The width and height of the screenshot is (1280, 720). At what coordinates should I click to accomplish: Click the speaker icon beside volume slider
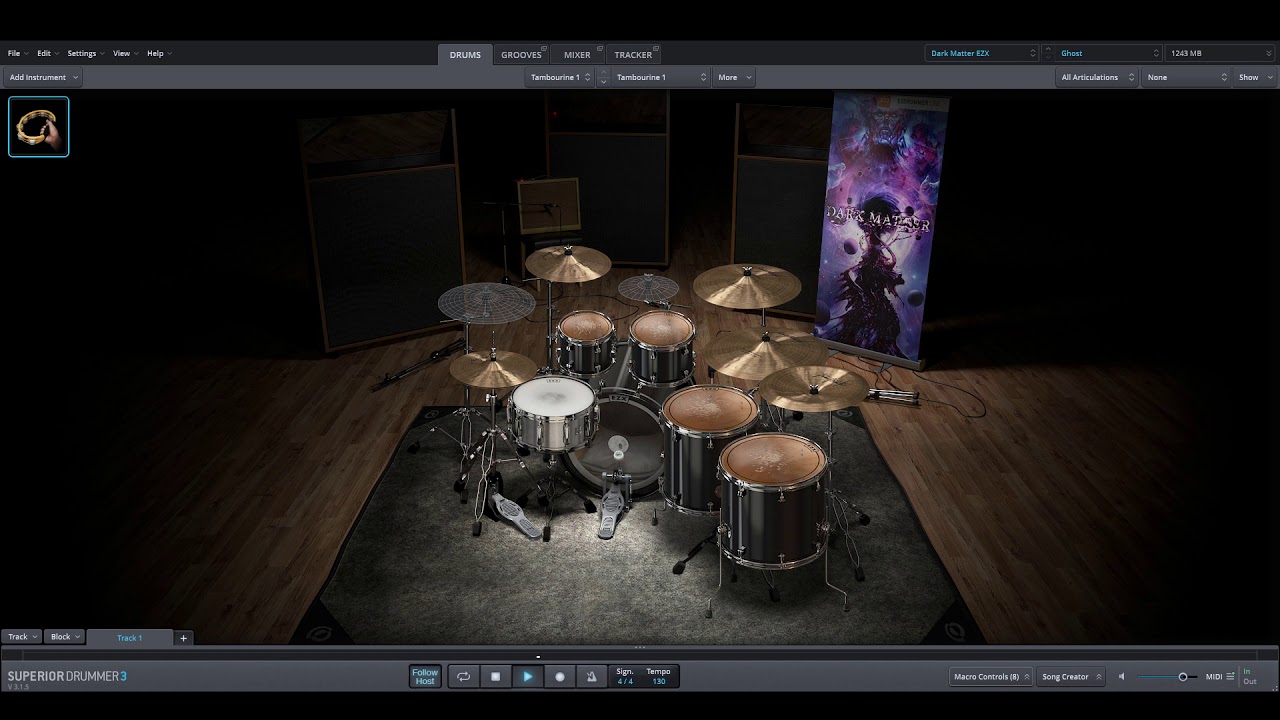1121,677
